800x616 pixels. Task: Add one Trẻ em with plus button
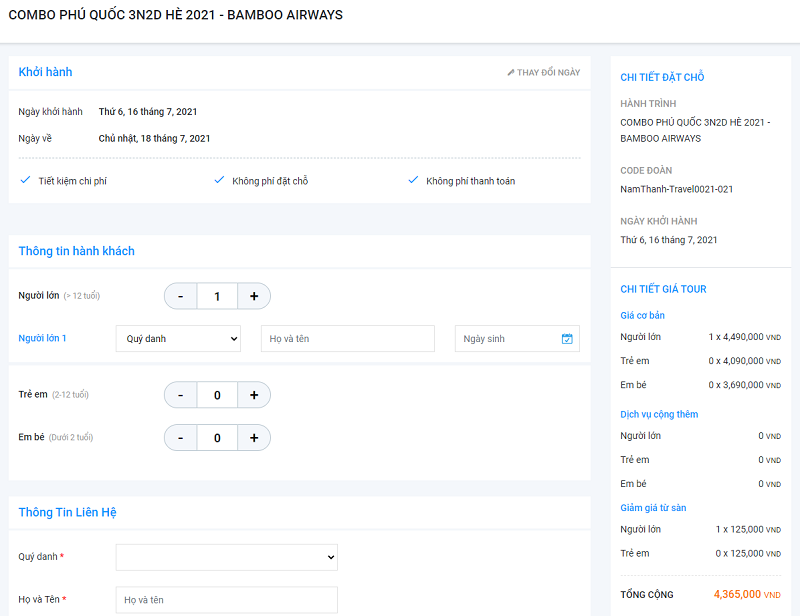coord(254,395)
